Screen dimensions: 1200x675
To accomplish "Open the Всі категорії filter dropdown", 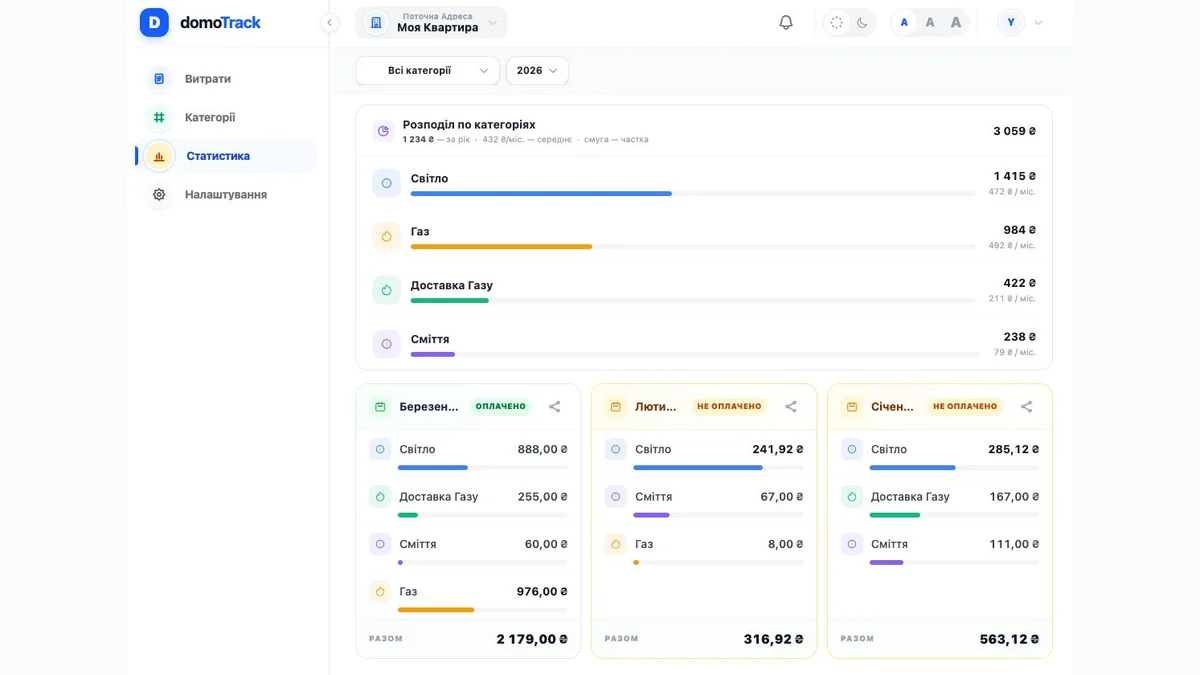I will pos(427,71).
